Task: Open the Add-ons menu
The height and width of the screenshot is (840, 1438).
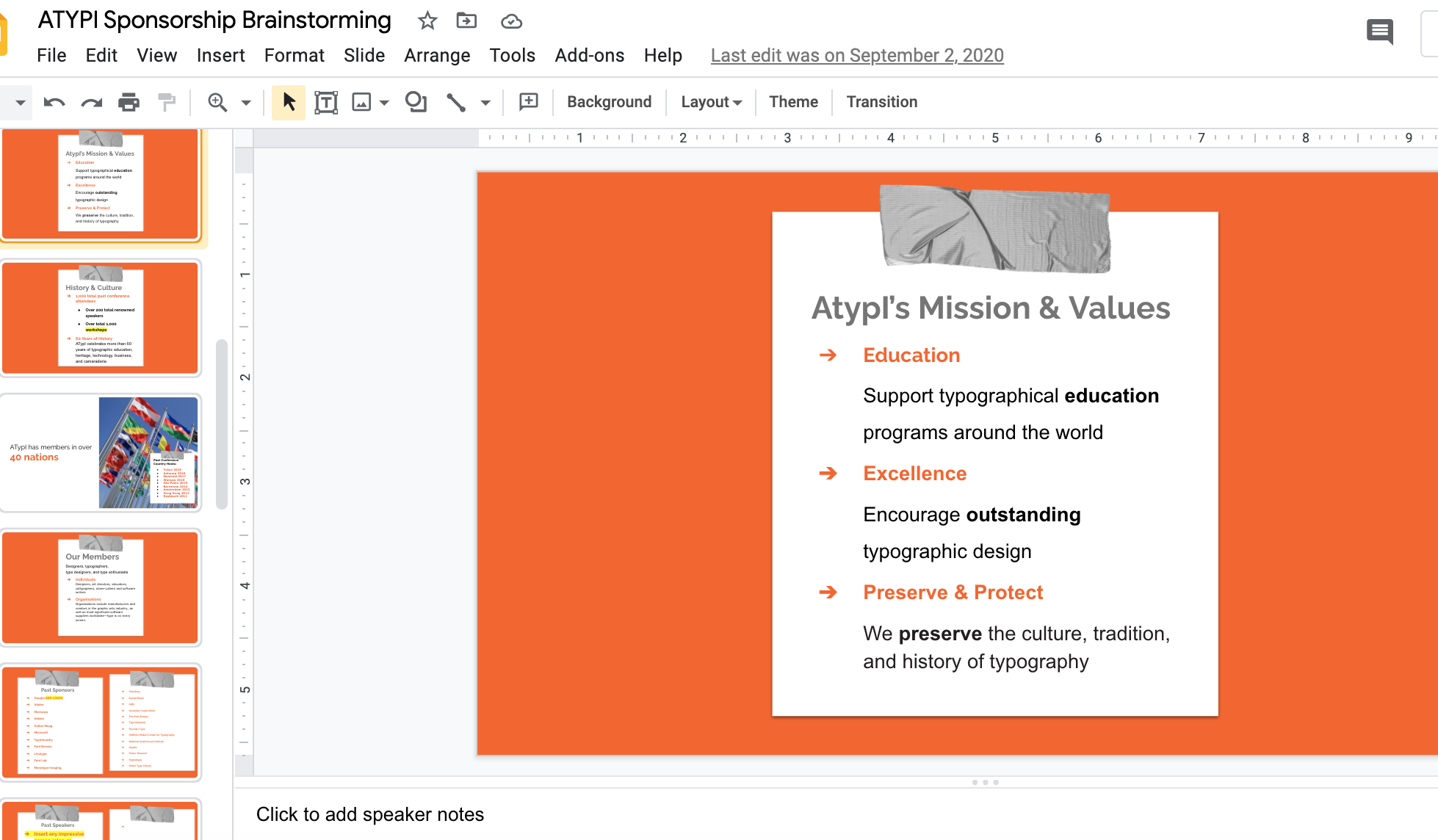Action: coord(589,56)
